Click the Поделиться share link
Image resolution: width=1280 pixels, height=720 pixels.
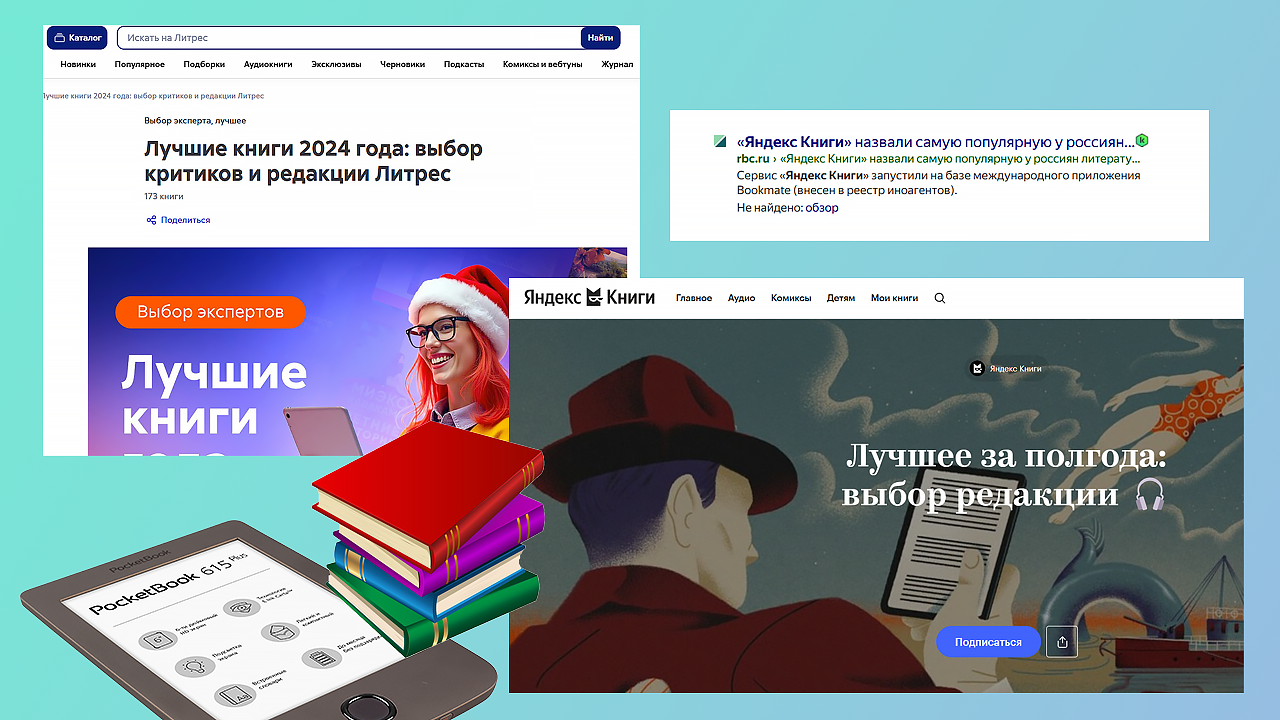tap(179, 220)
